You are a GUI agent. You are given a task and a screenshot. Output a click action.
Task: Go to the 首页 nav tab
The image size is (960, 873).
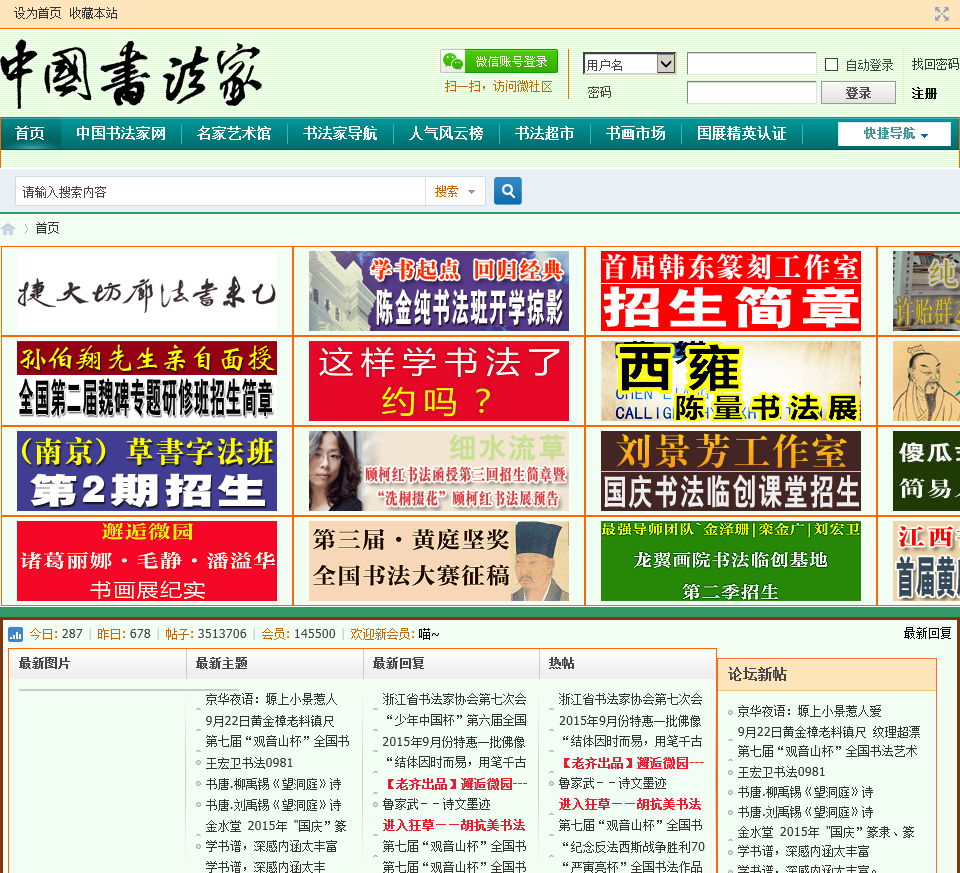click(30, 133)
